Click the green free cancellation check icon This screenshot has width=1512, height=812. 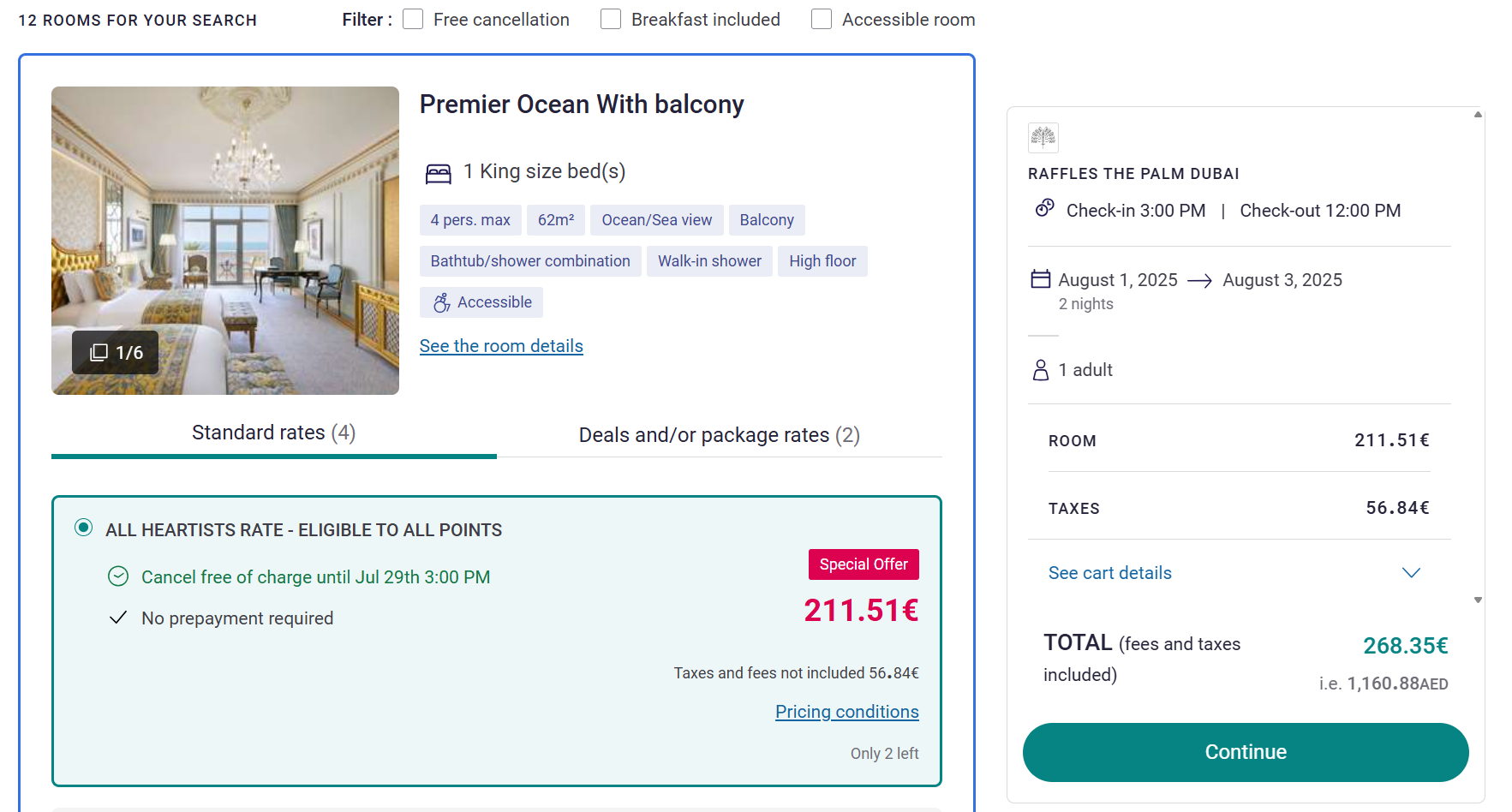click(118, 576)
